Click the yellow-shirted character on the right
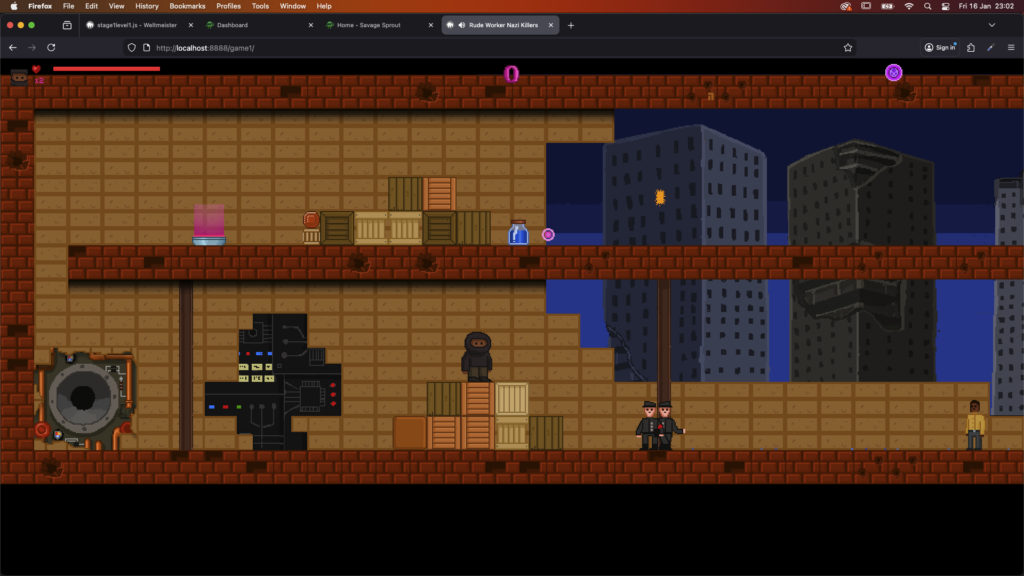 click(974, 424)
